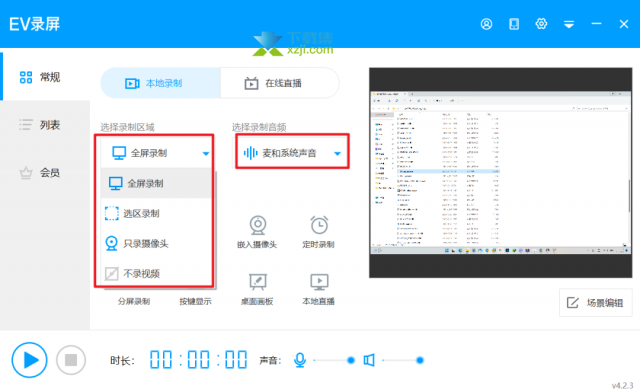Choose 不录视频 from the dropdown list

coord(156,273)
